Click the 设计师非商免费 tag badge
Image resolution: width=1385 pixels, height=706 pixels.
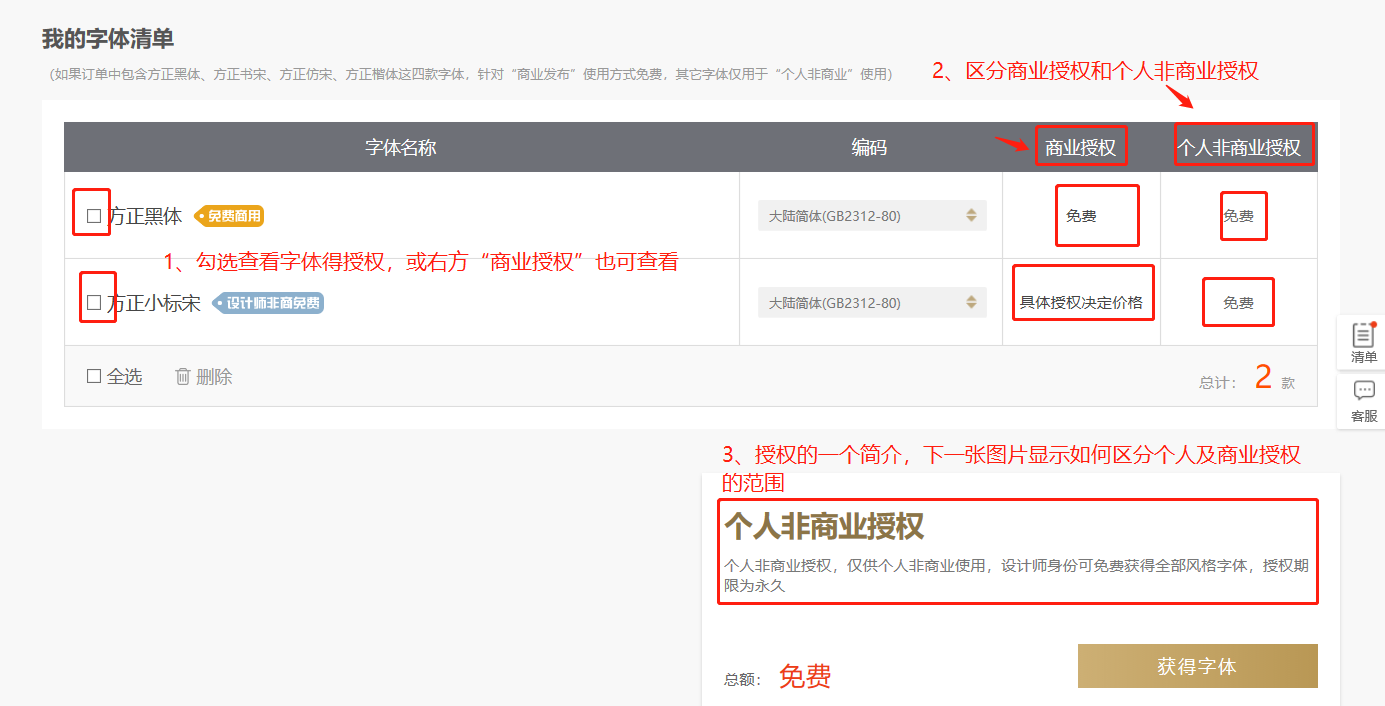268,303
